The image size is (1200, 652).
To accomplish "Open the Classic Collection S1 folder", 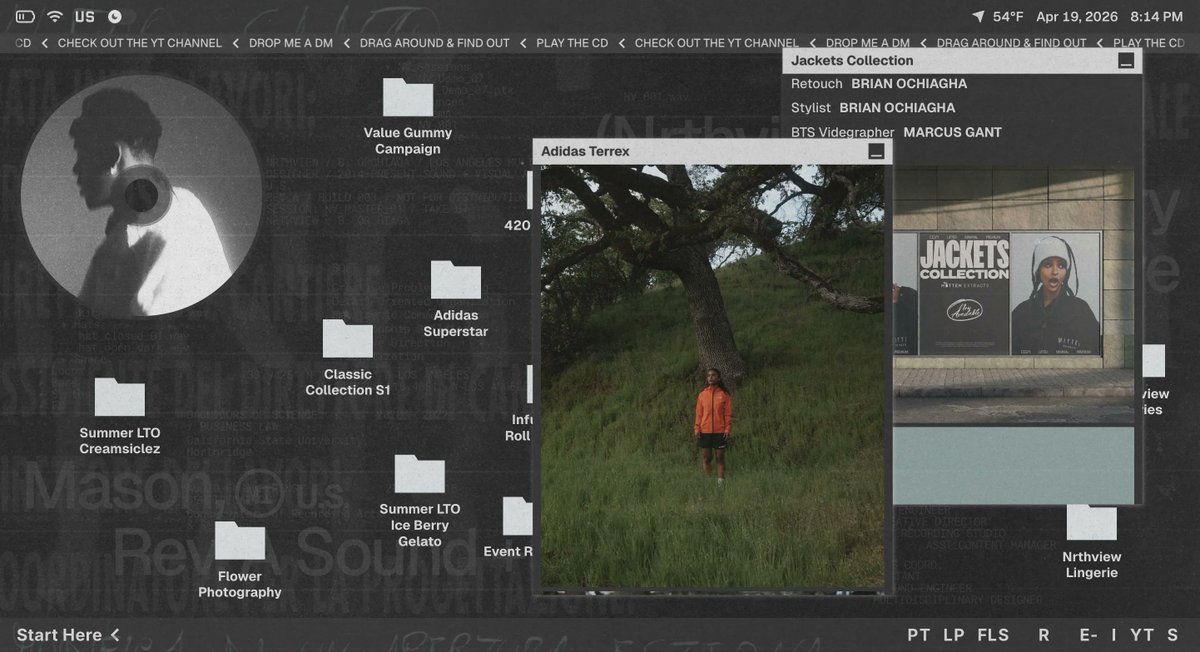I will 348,358.
